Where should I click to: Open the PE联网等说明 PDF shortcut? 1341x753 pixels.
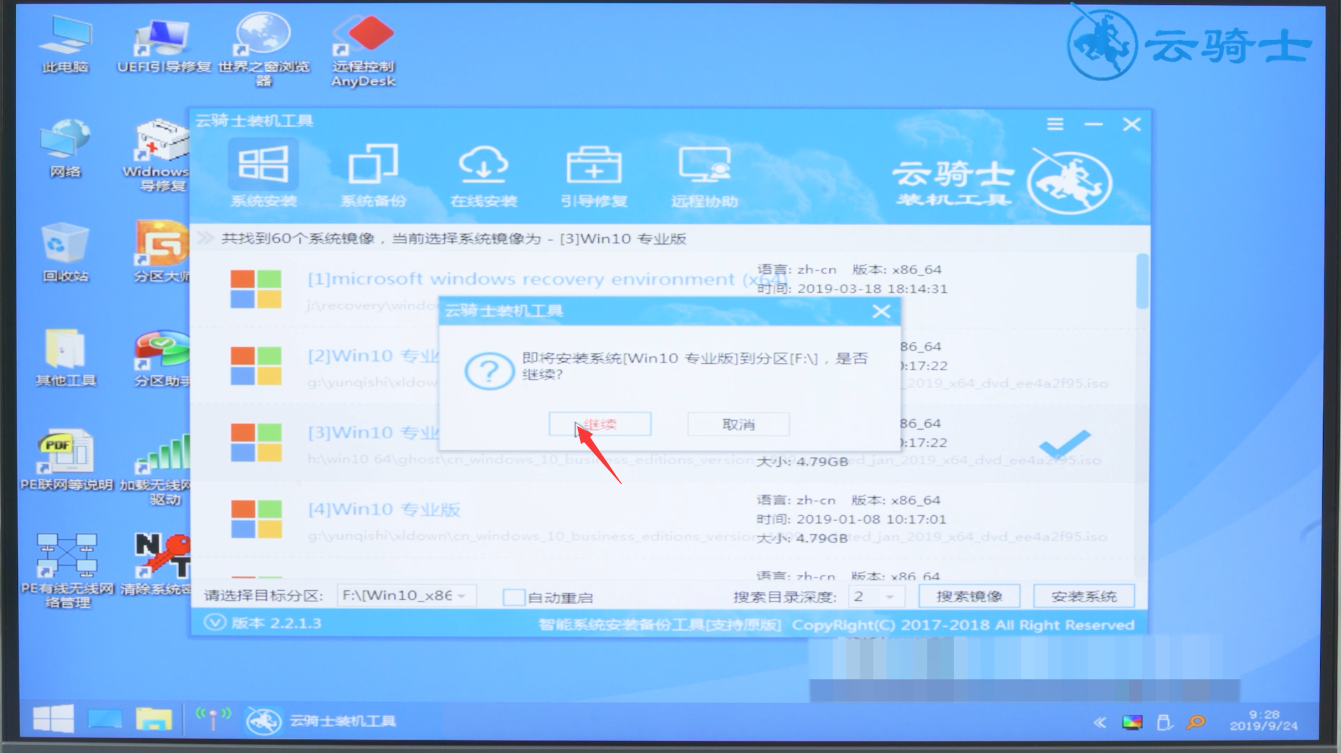(66, 461)
